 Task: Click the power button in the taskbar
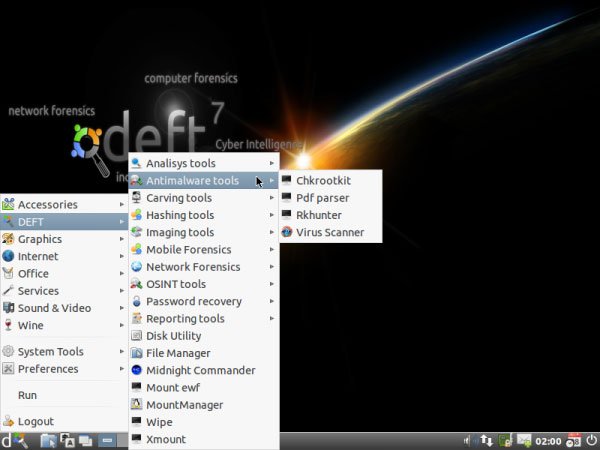tap(592, 441)
